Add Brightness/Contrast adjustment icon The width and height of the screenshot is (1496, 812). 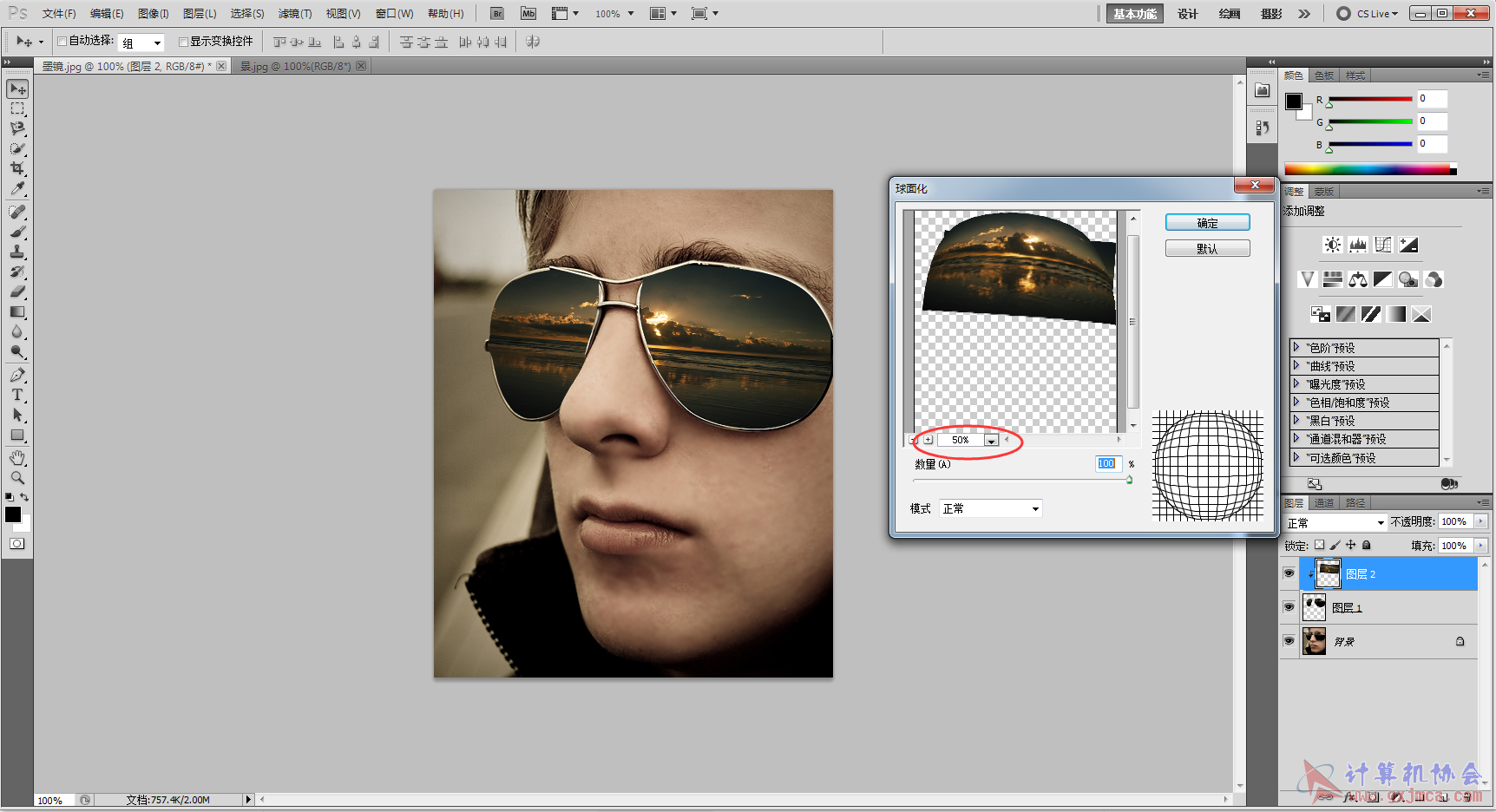pyautogui.click(x=1333, y=245)
